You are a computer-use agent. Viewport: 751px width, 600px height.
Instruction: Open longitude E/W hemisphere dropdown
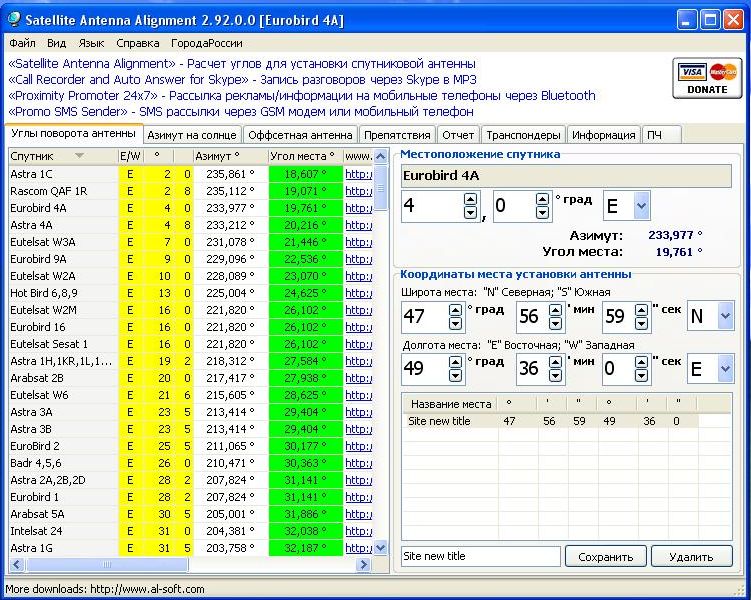725,368
